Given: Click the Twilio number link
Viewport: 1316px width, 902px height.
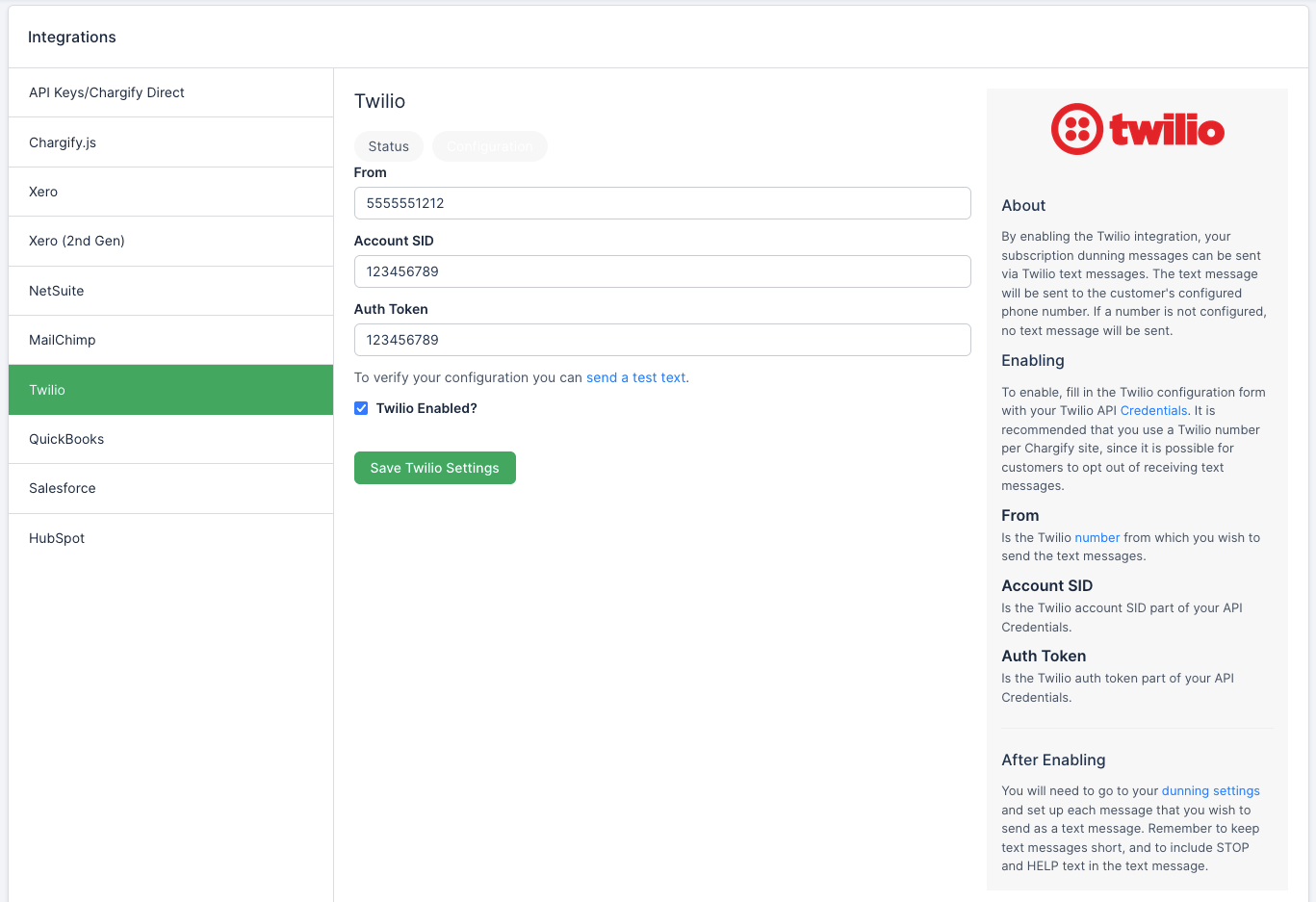Looking at the screenshot, I should 1097,537.
